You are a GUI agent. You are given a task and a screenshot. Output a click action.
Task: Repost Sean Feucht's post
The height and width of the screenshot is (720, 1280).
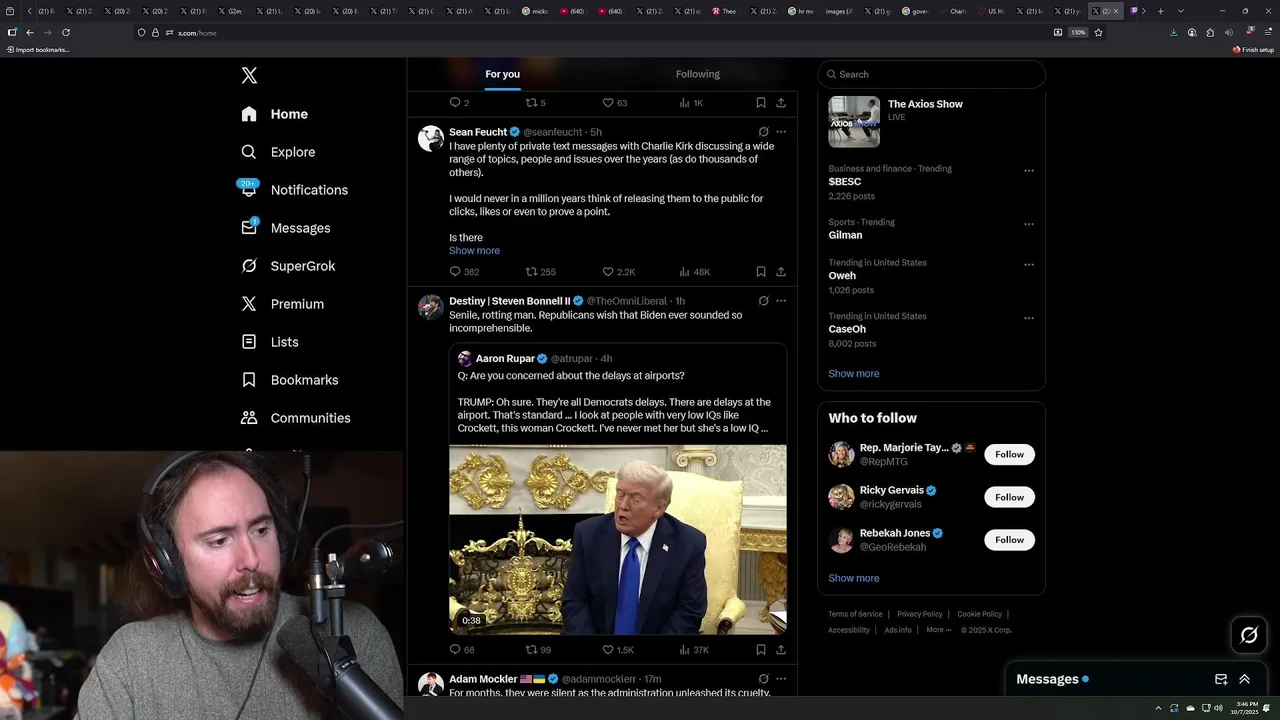540,272
